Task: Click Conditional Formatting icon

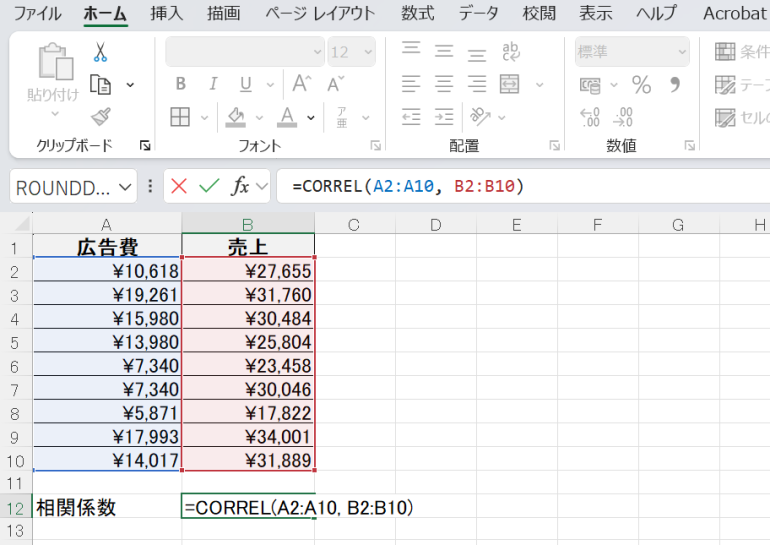Action: (x=725, y=52)
